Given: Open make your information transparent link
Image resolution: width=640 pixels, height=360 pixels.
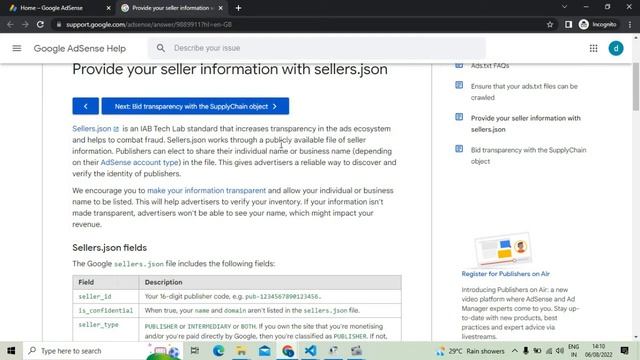Looking at the screenshot, I should click(x=206, y=191).
